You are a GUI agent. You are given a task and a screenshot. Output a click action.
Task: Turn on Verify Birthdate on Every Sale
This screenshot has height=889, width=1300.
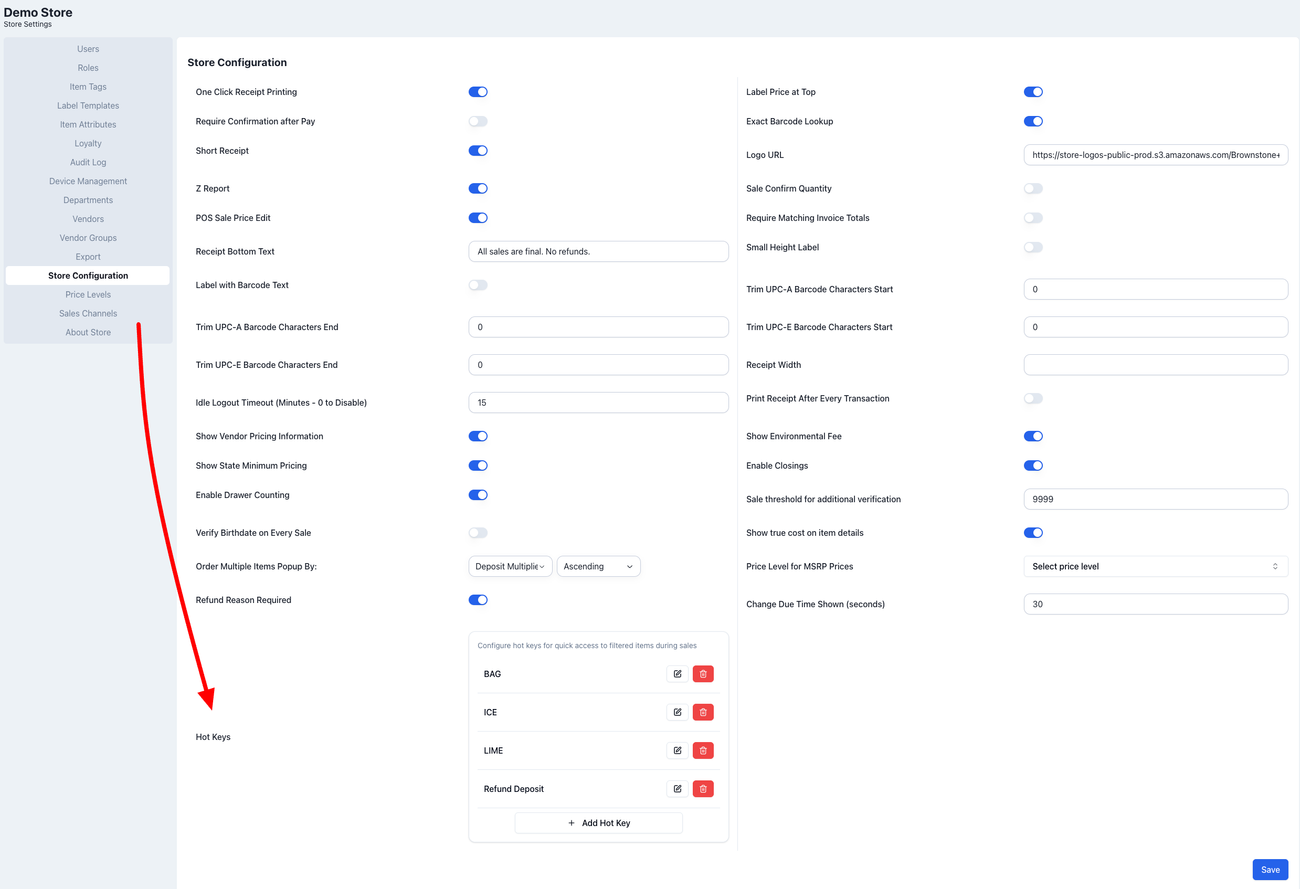[x=478, y=533]
